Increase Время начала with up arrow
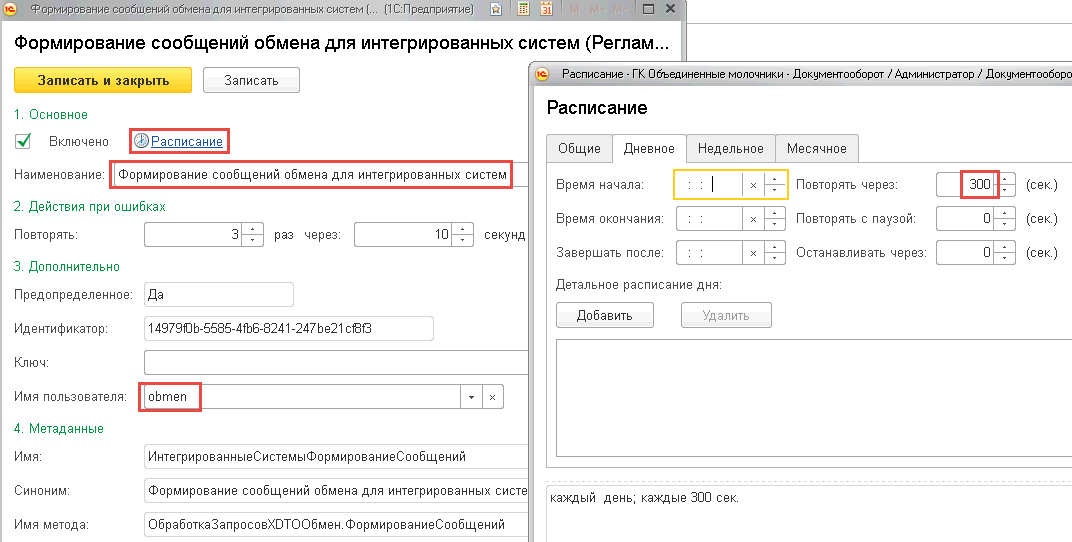The height and width of the screenshot is (542, 1072). (x=775, y=179)
